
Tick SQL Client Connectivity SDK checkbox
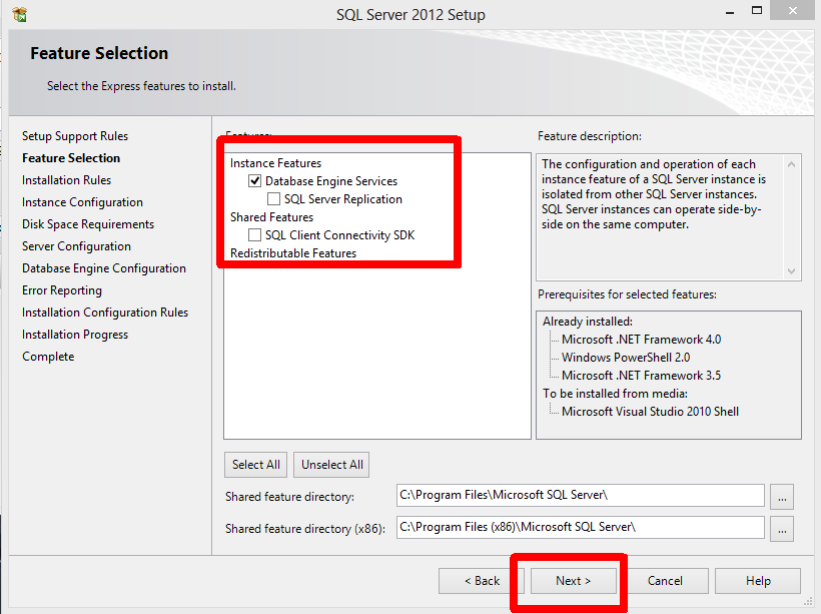tap(254, 235)
